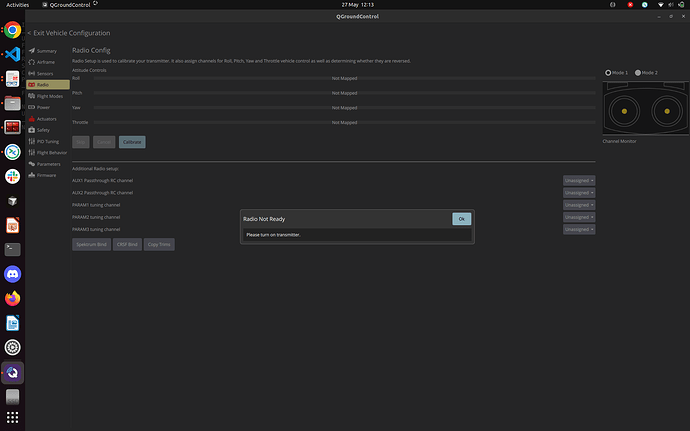Open the volume indicator in top bar
The height and width of the screenshot is (431, 690).
(x=671, y=5)
